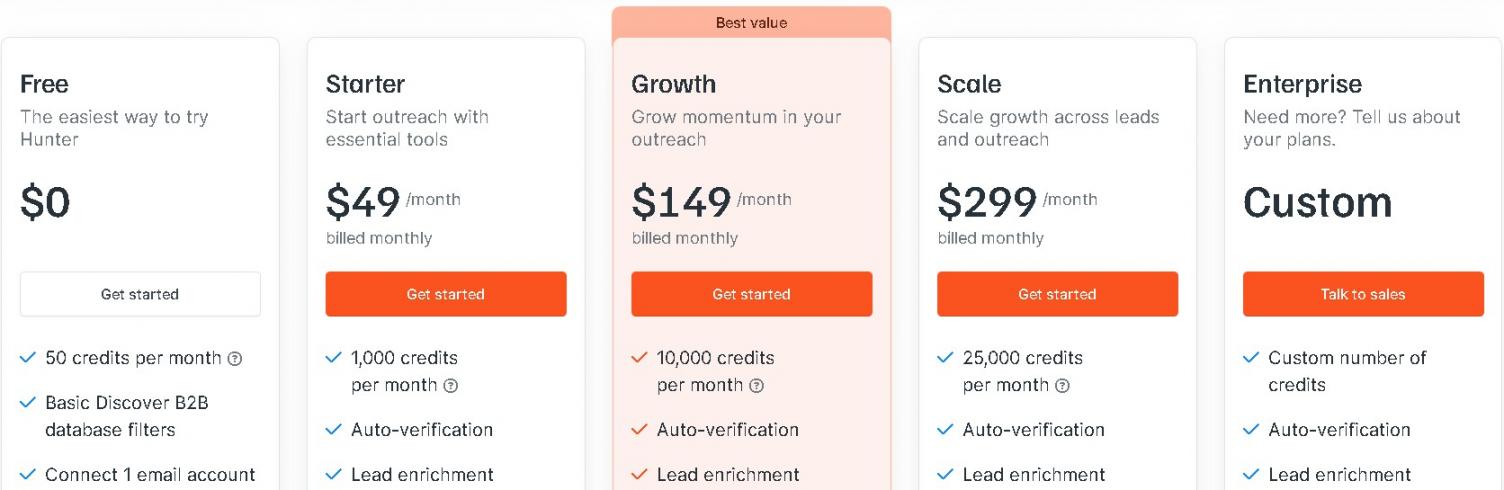Click help icon beside Growth 10,000 credits
Screen dimensions: 1504x490
coord(757,385)
